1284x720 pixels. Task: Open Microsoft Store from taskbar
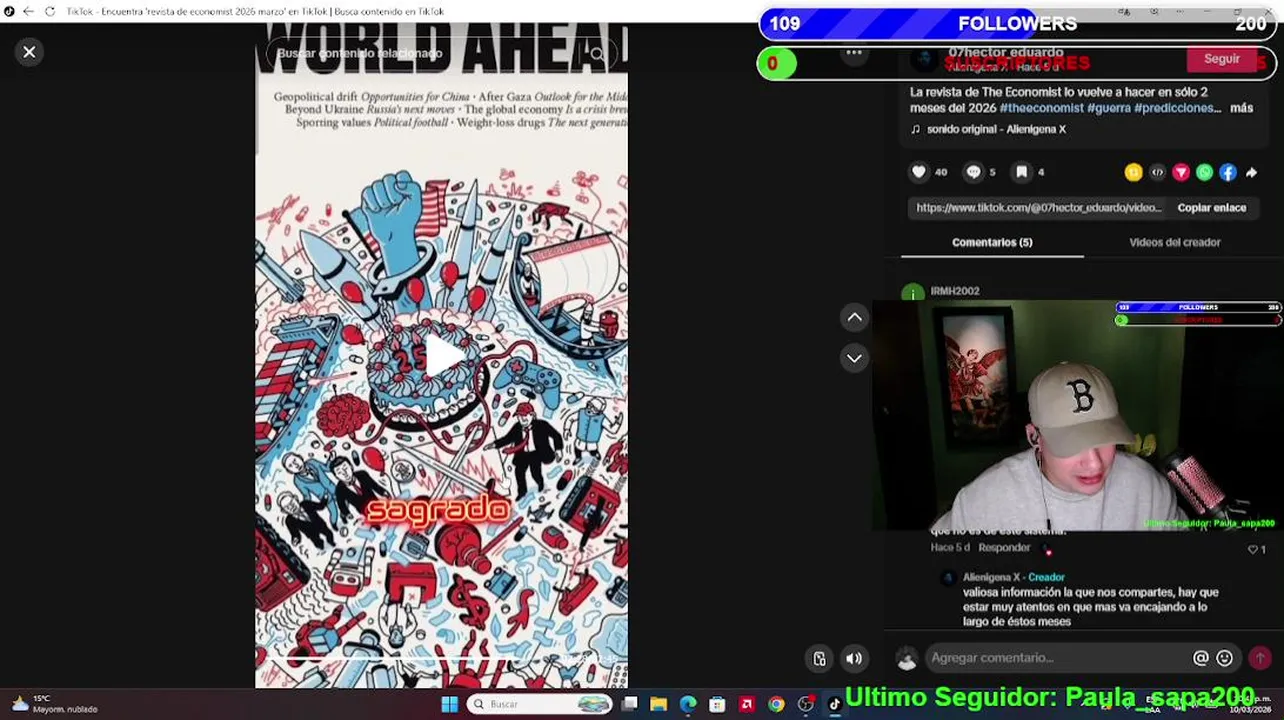point(717,704)
